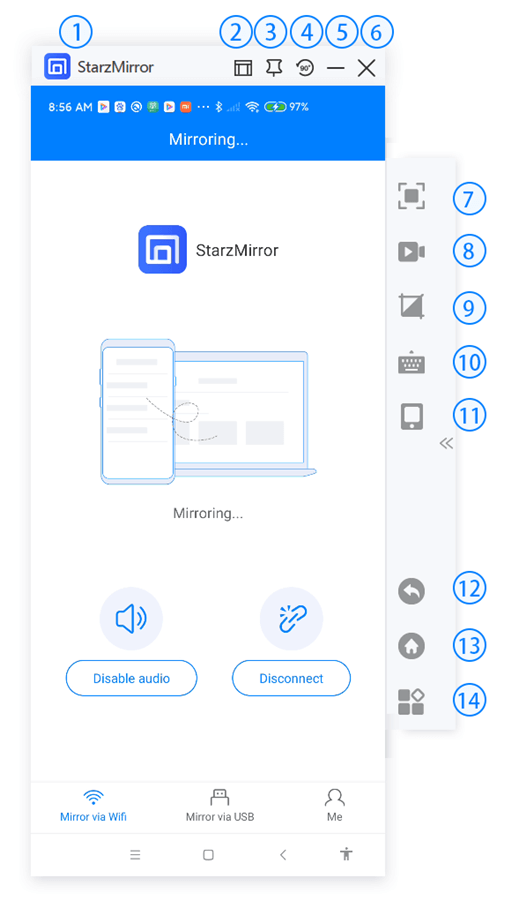Open the apps grid icon in the sidebar

point(411,701)
